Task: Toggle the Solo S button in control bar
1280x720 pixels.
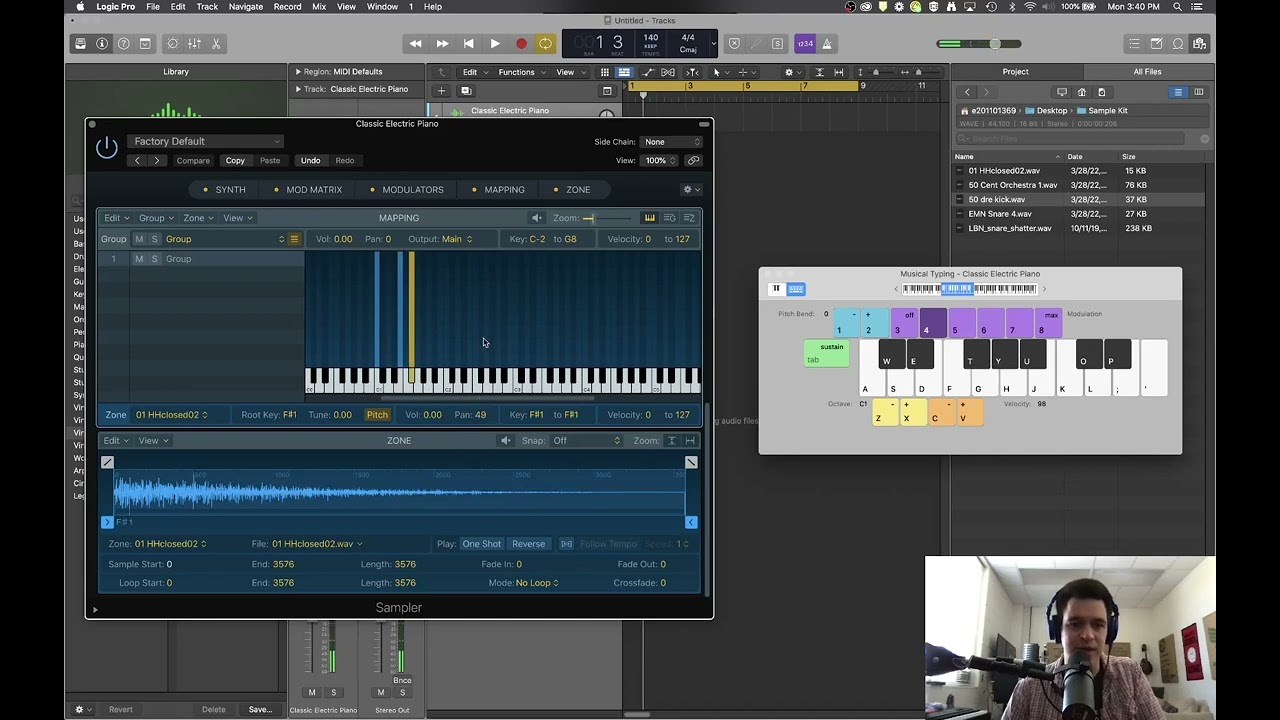Action: click(x=777, y=44)
